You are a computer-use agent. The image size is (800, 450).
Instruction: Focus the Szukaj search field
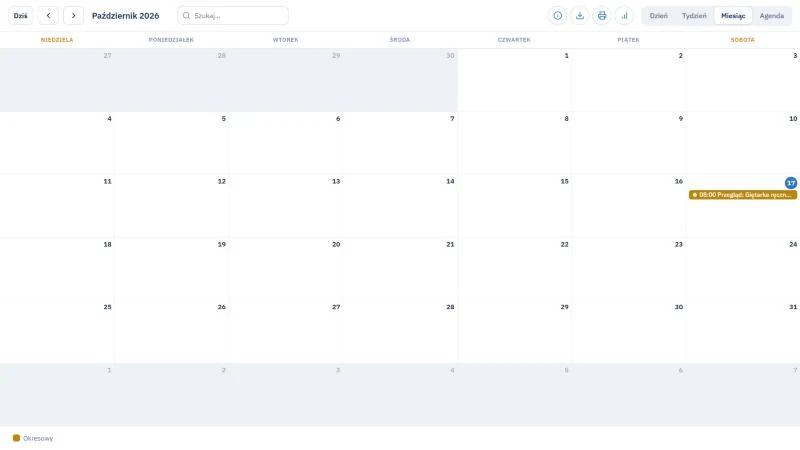pos(233,16)
